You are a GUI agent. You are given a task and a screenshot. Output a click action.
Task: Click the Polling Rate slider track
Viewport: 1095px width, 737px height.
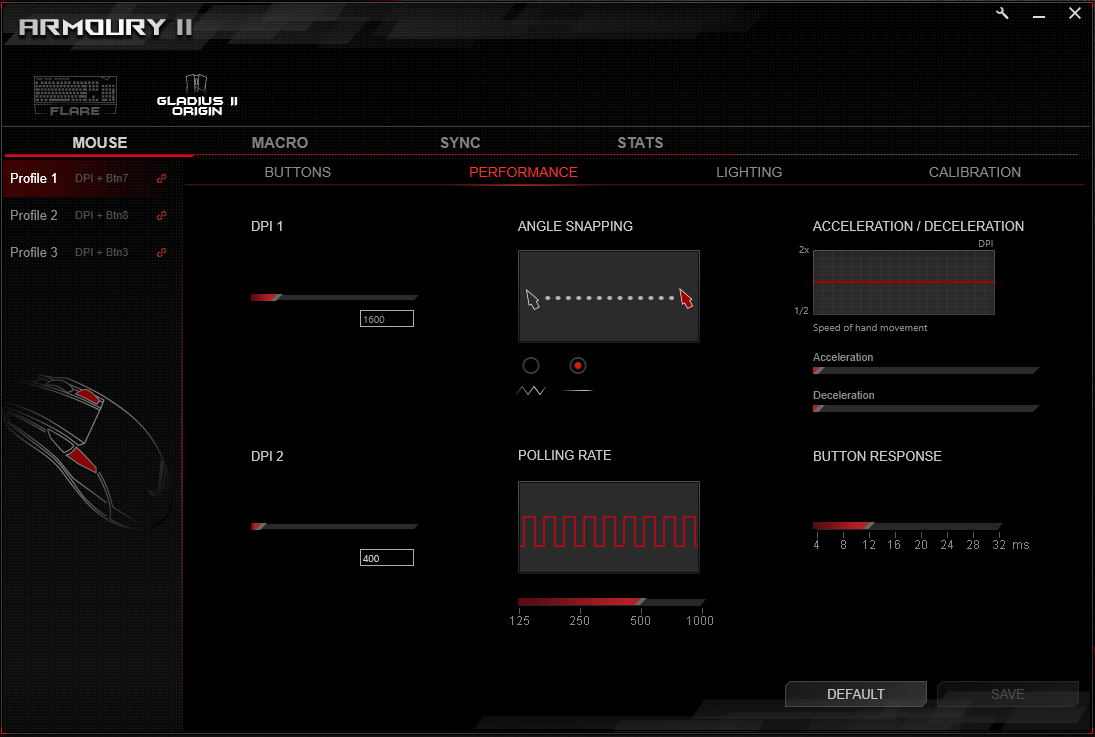coord(611,601)
